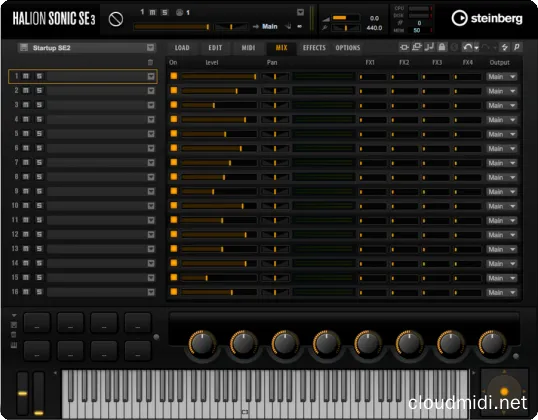This screenshot has height=420, width=538.
Task: Click the MIDI reset lightning icon
Action: (x=504, y=47)
